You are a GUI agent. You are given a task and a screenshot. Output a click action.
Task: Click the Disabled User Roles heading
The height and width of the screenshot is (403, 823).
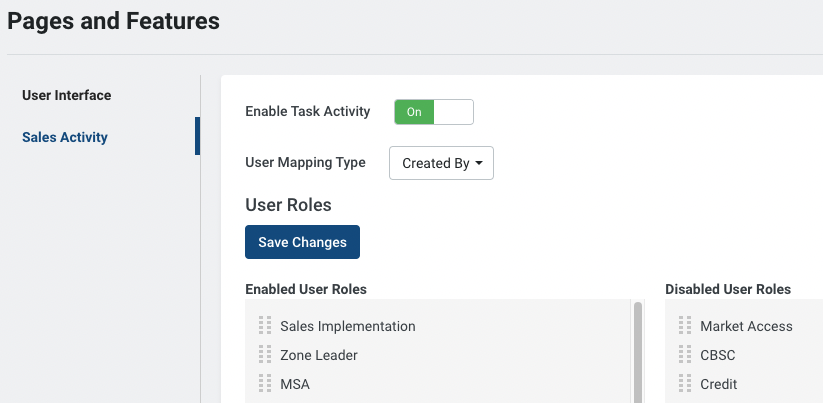pos(728,289)
